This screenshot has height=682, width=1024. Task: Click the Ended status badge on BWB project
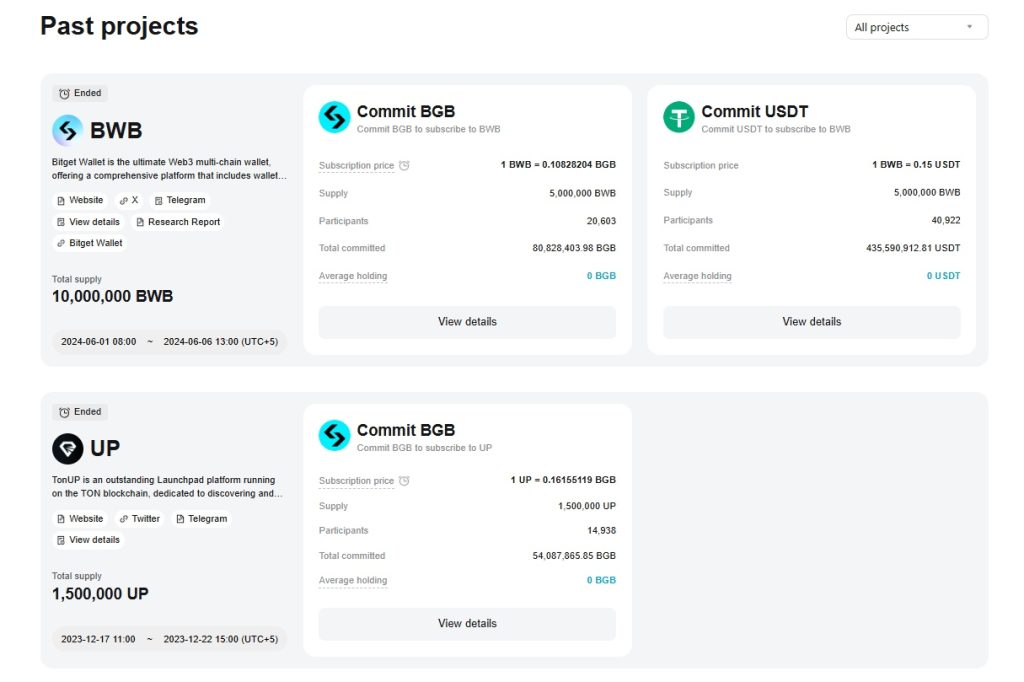tap(79, 92)
